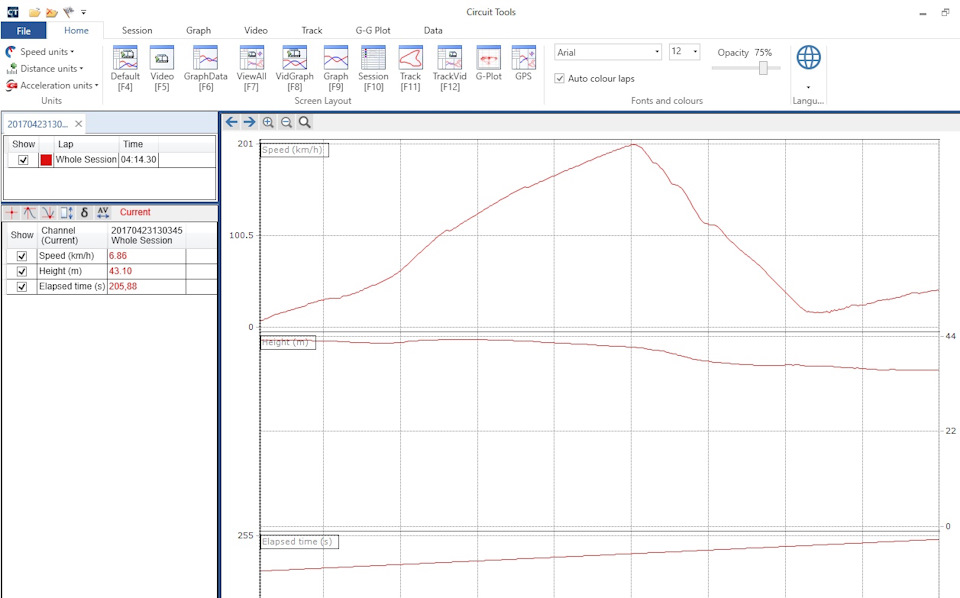Select the GraphData [F6] screen layout
960x598 pixels.
(206, 68)
